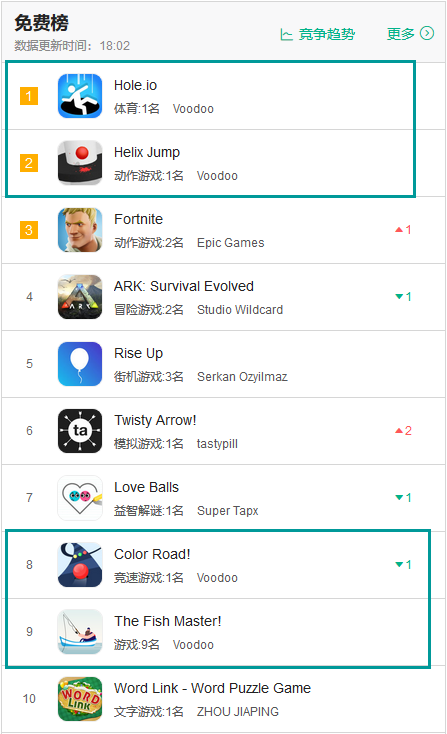Open the Twisty Arrow! app icon
Screen dimensions: 447x734
80,431
